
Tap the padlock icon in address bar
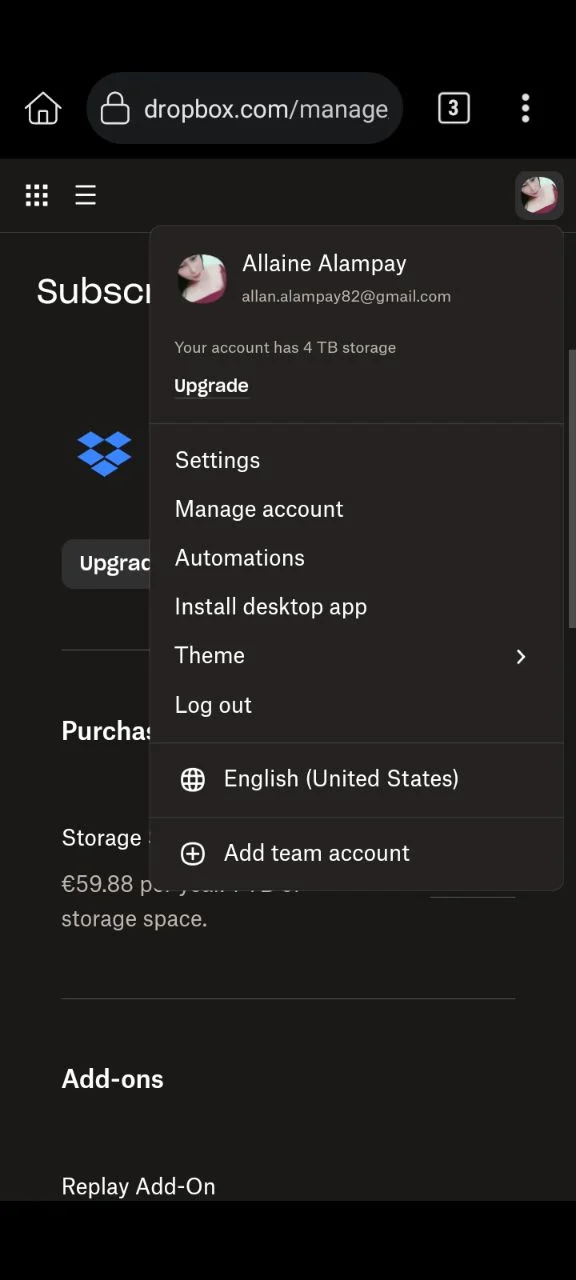(x=115, y=108)
